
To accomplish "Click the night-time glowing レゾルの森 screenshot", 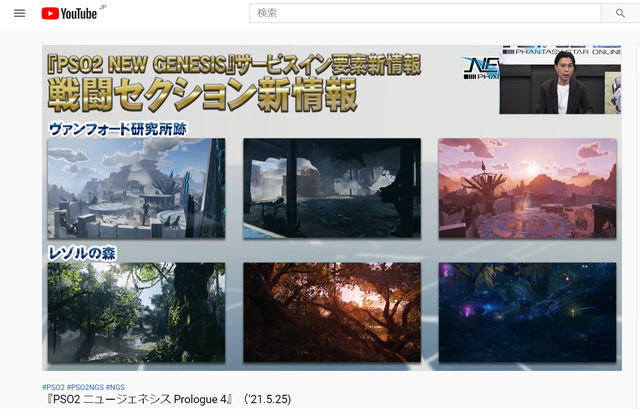I will coord(527,312).
